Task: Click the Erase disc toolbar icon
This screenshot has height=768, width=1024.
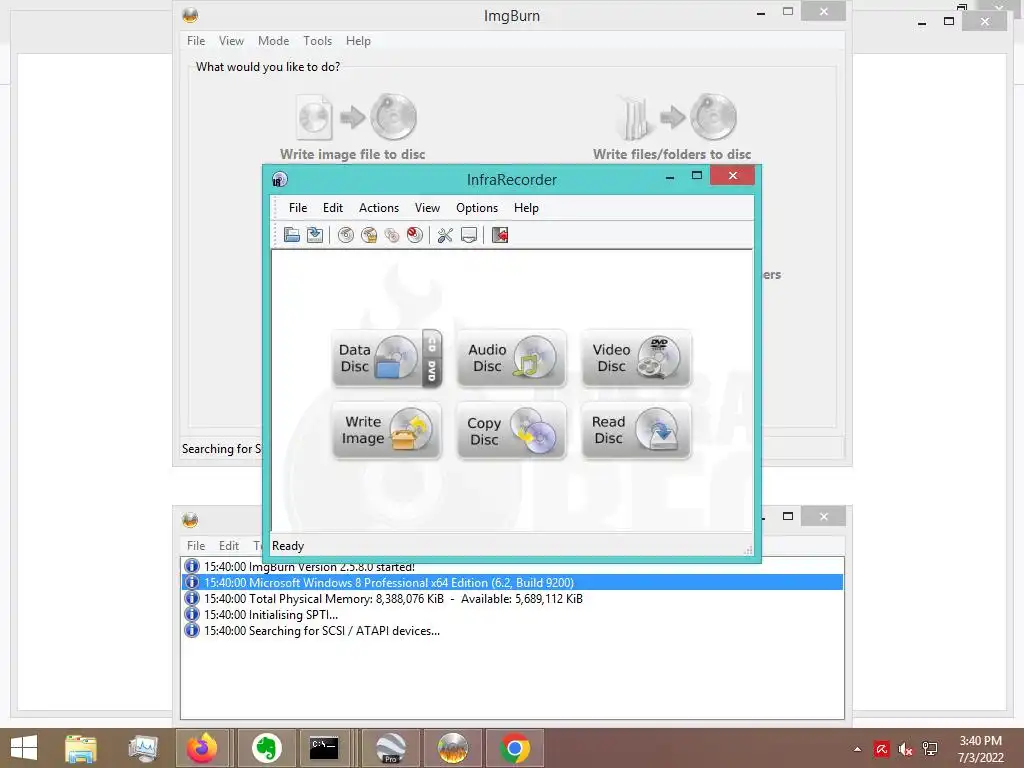Action: 415,235
